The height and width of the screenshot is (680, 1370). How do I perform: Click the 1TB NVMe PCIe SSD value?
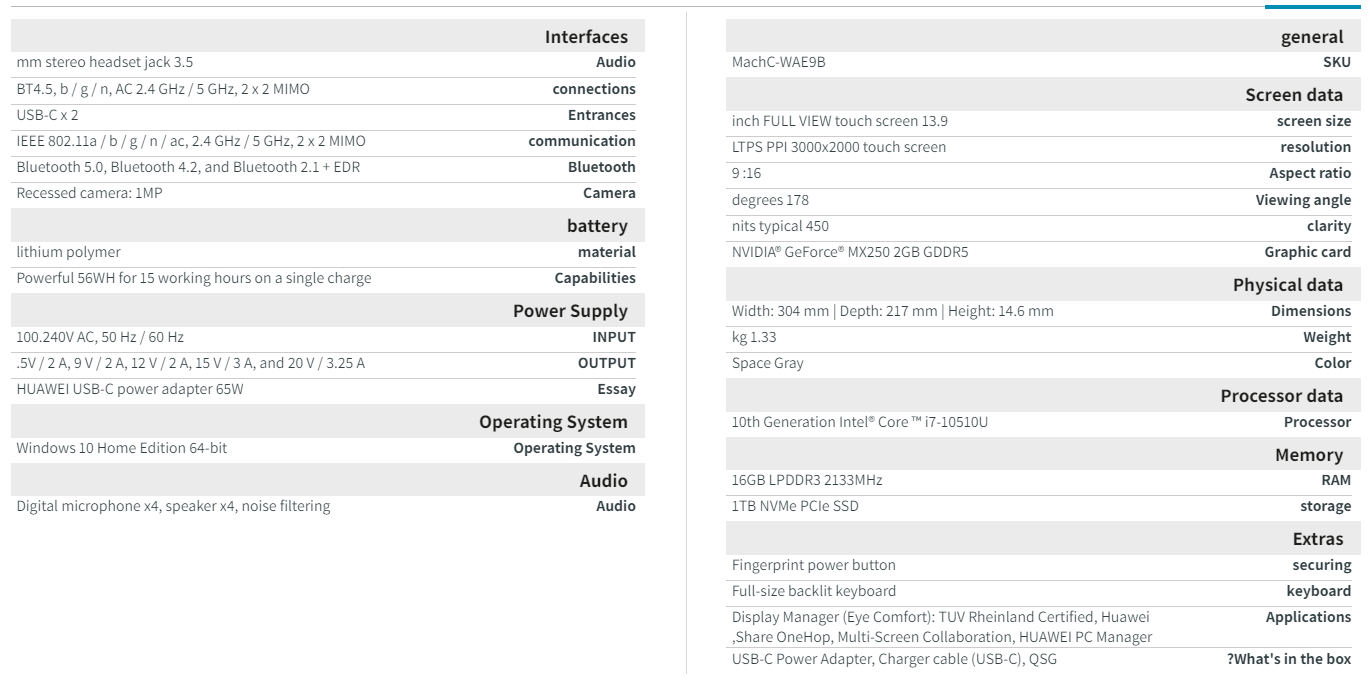pyautogui.click(x=795, y=506)
